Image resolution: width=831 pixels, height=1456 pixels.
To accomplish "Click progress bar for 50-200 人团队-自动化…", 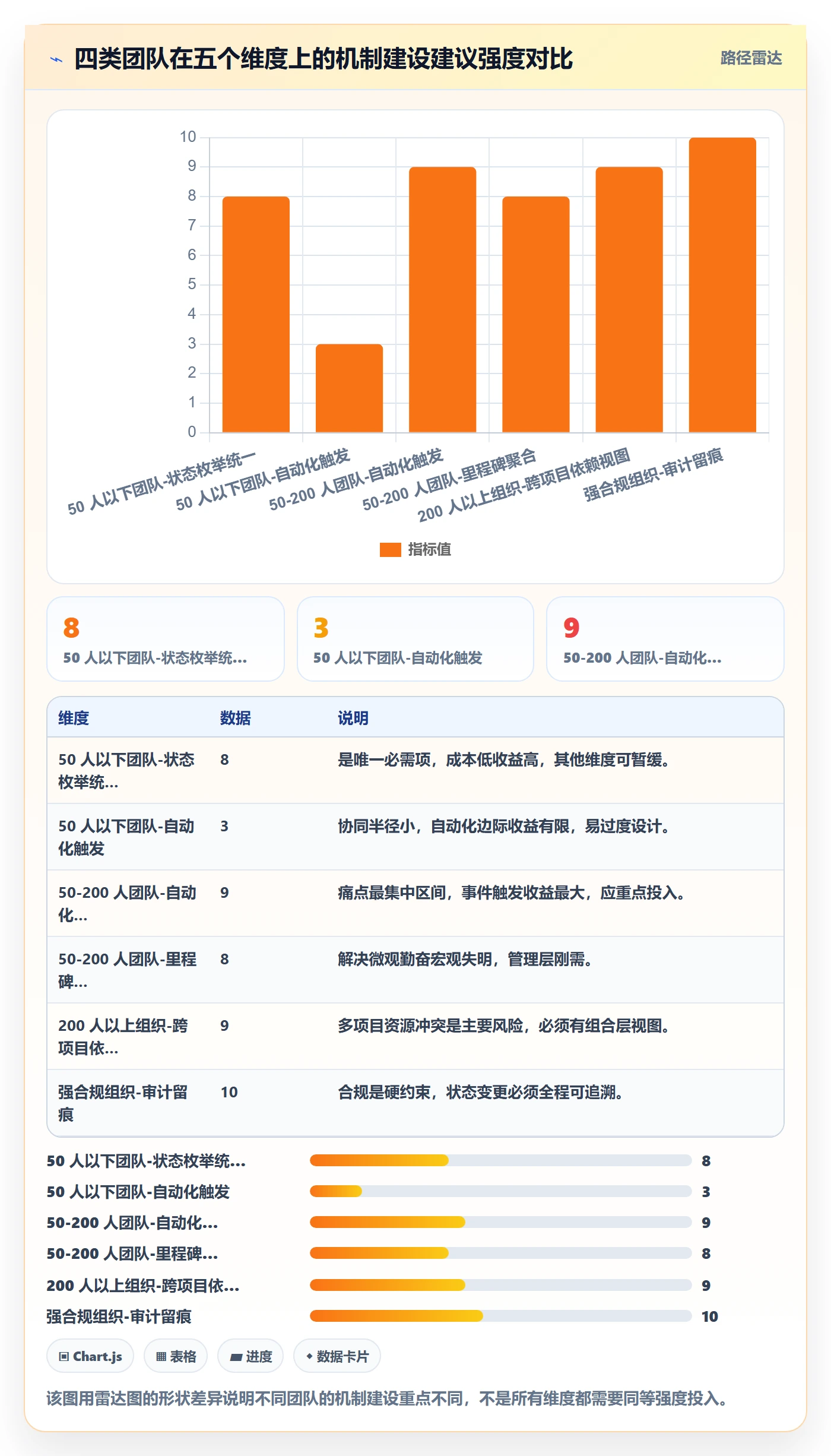I will (500, 1222).
